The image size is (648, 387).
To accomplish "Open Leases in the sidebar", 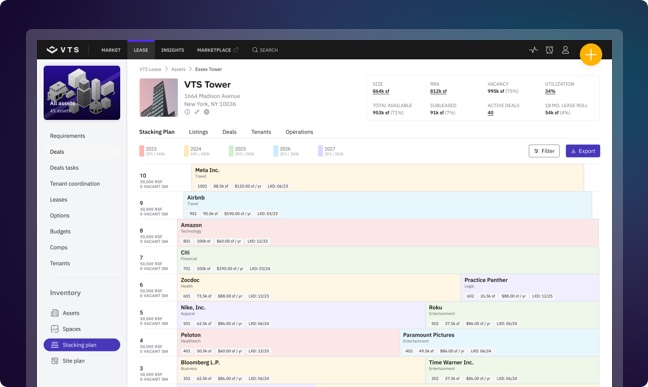I will 58,200.
